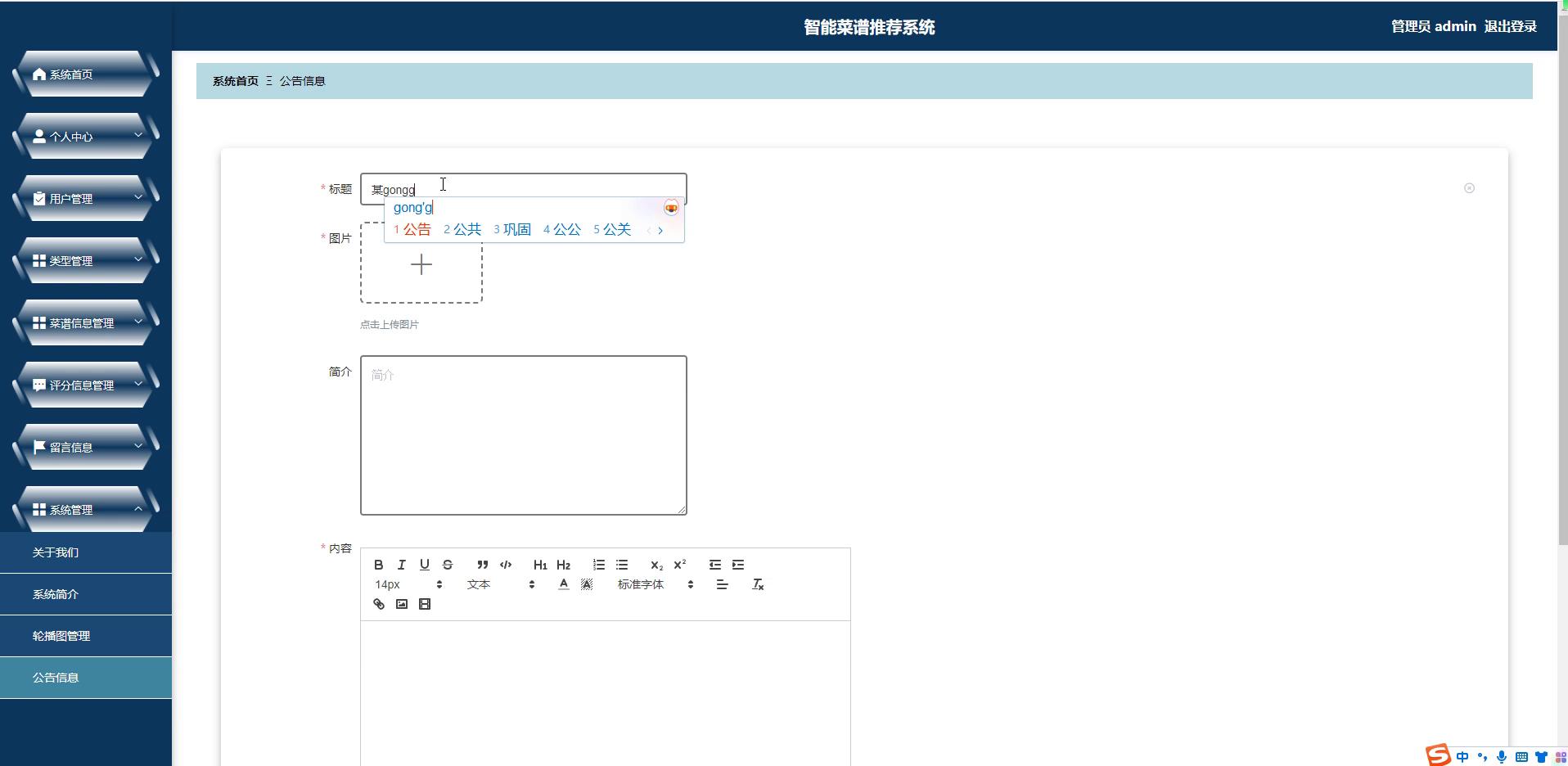This screenshot has height=766, width=1568.
Task: Show next page of IME candidates
Action: coord(660,231)
